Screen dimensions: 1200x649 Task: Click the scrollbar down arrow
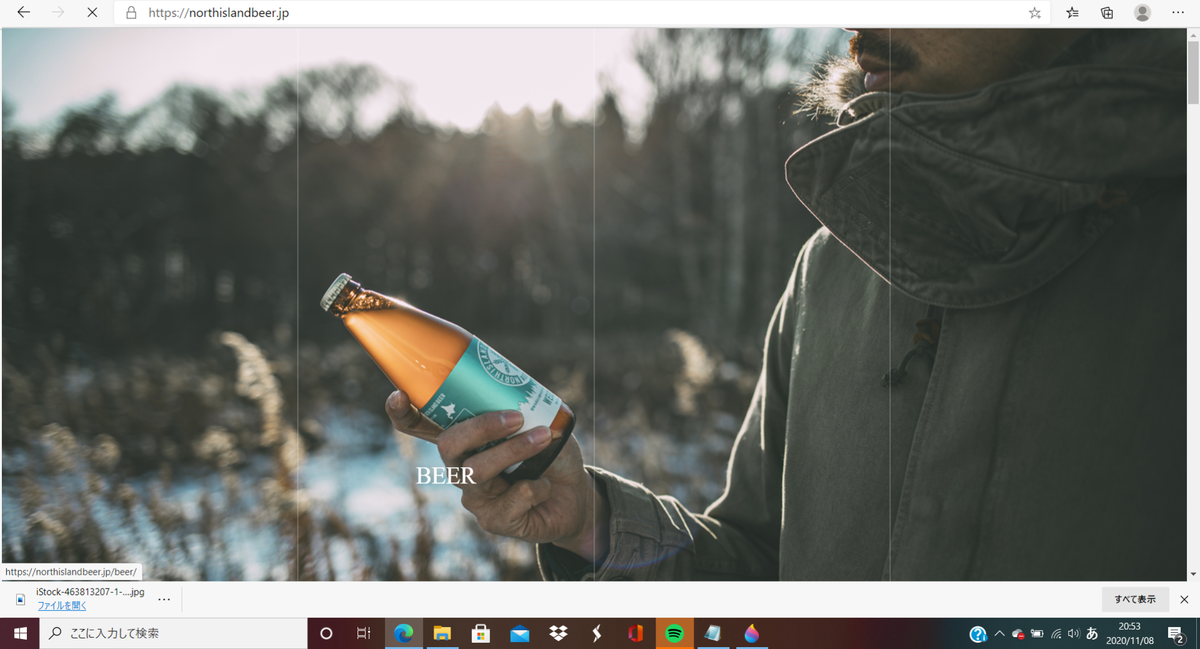coord(1192,574)
